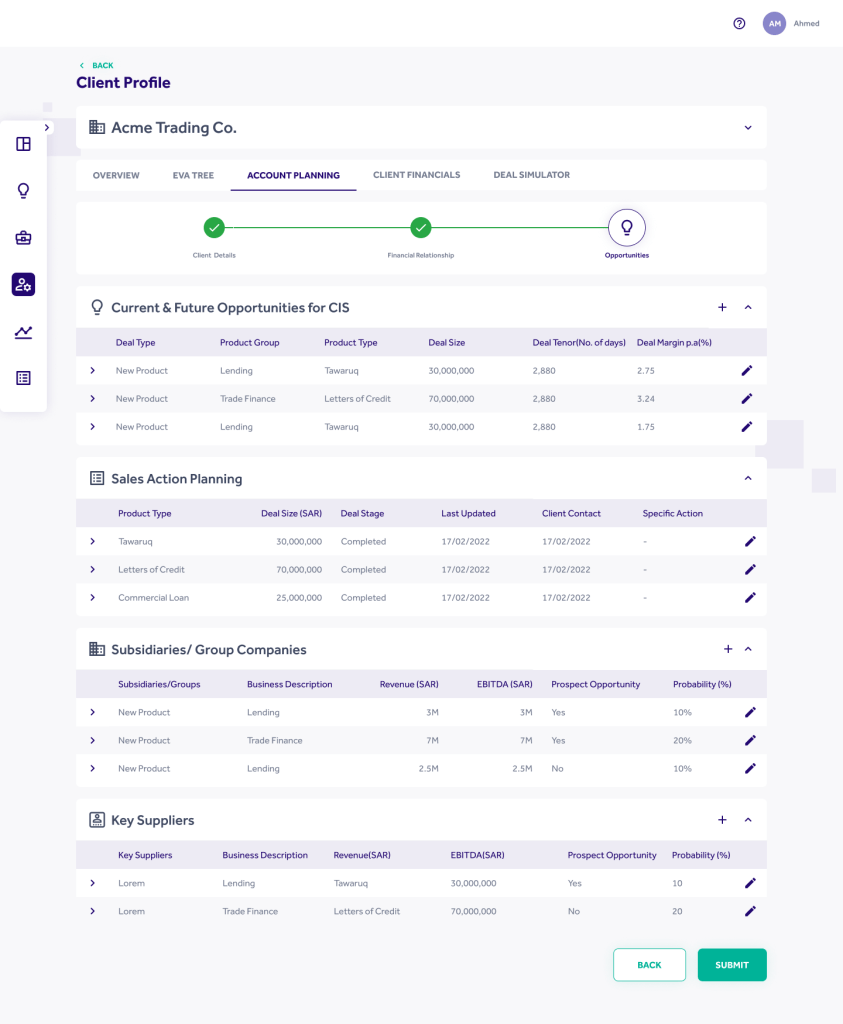Click the Client Details completed step

point(214,228)
